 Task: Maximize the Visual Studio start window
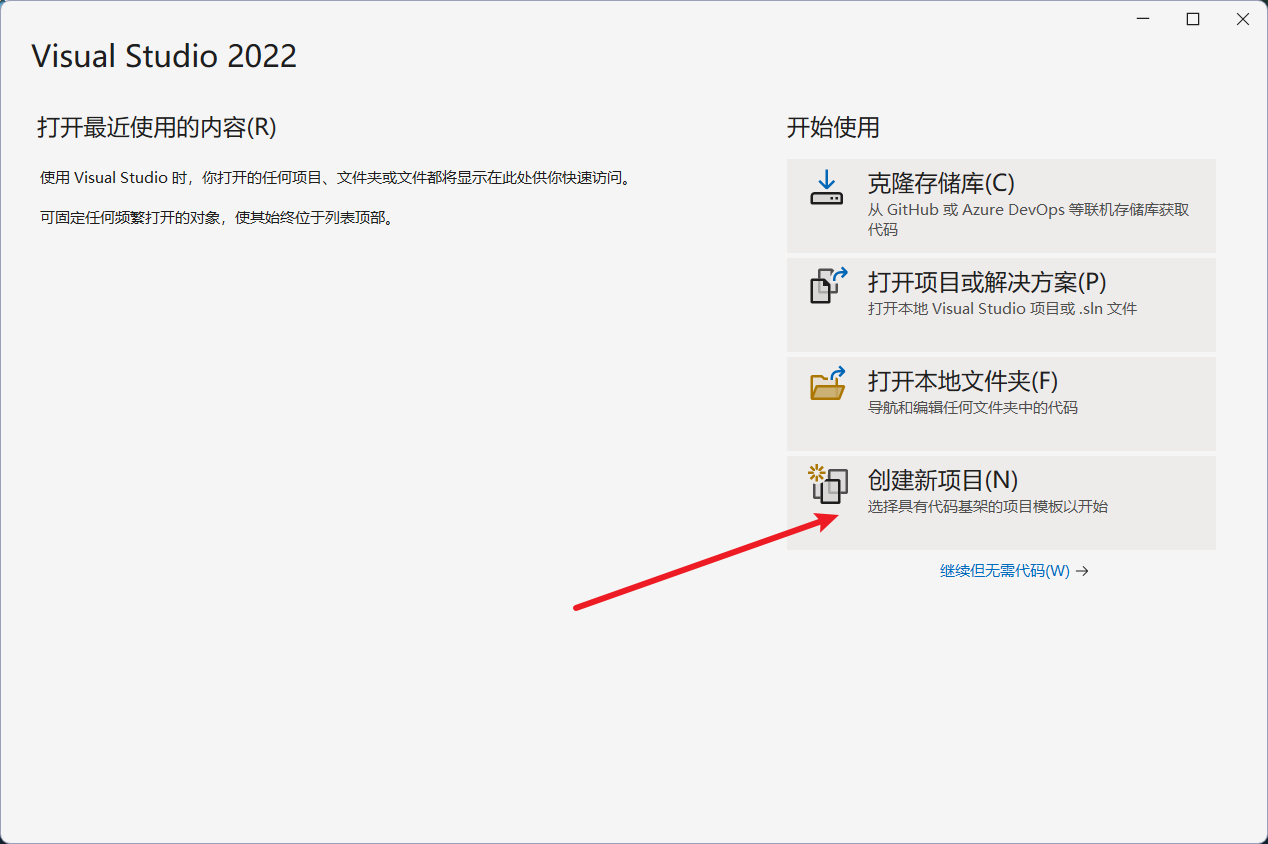click(x=1192, y=19)
